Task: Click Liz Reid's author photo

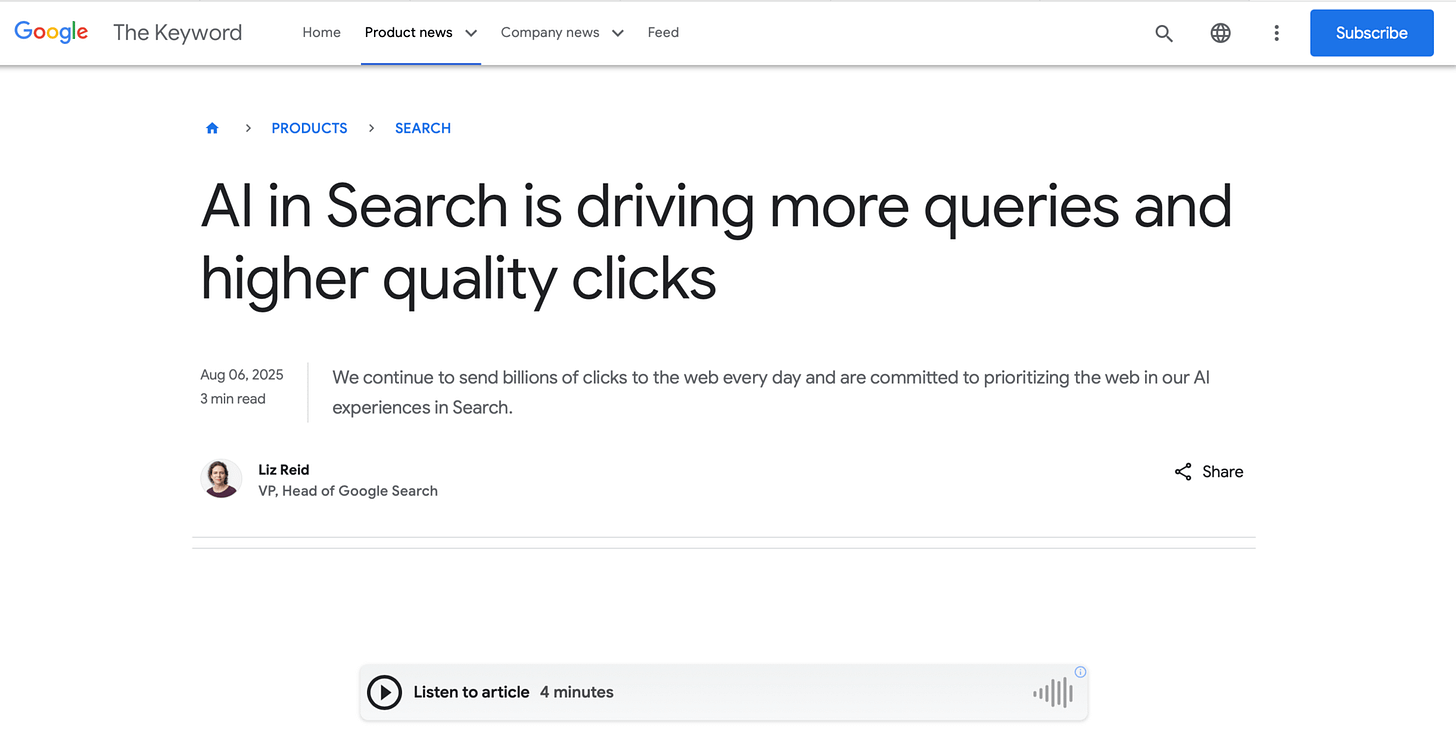Action: click(221, 479)
